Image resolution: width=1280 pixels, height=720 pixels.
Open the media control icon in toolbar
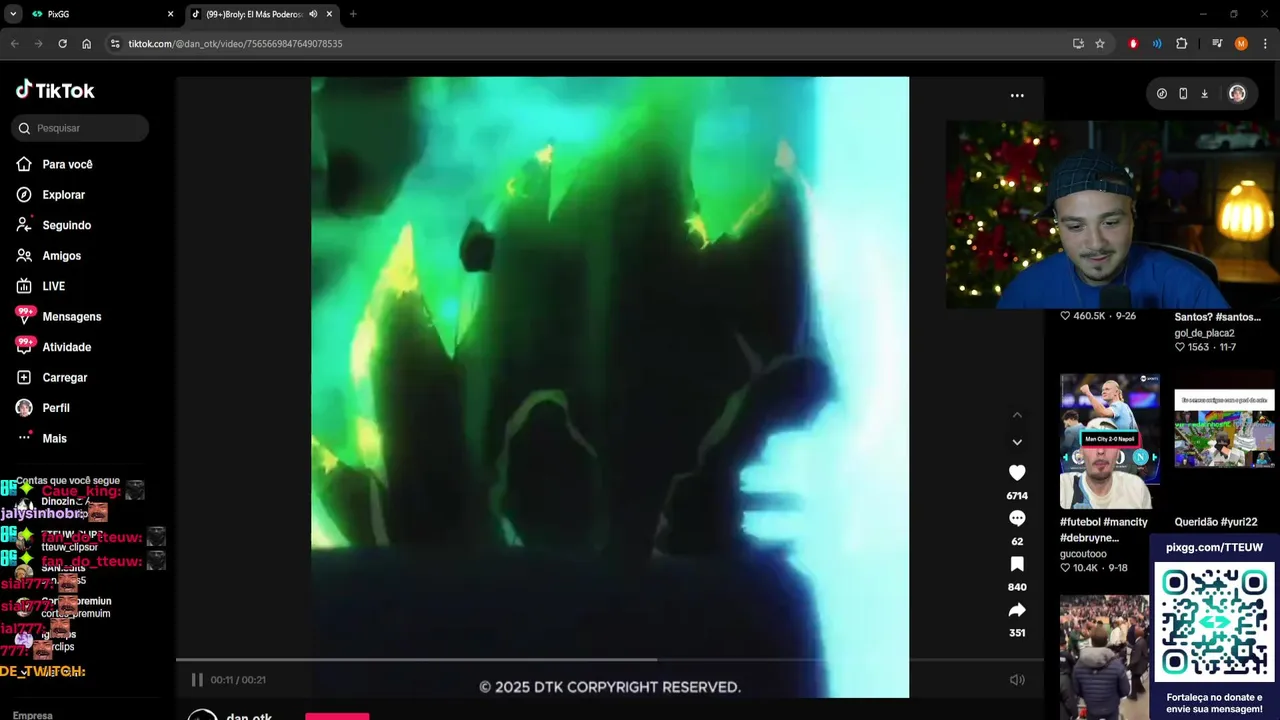(1217, 44)
